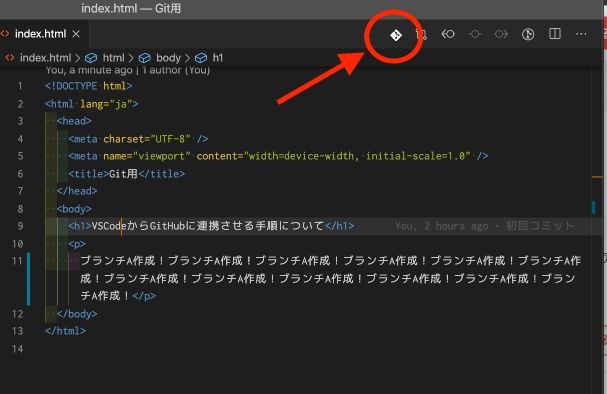Viewport: 607px width, 394px height.
Task: Click charset="UTF-8" in meta tag
Action: pos(147,139)
